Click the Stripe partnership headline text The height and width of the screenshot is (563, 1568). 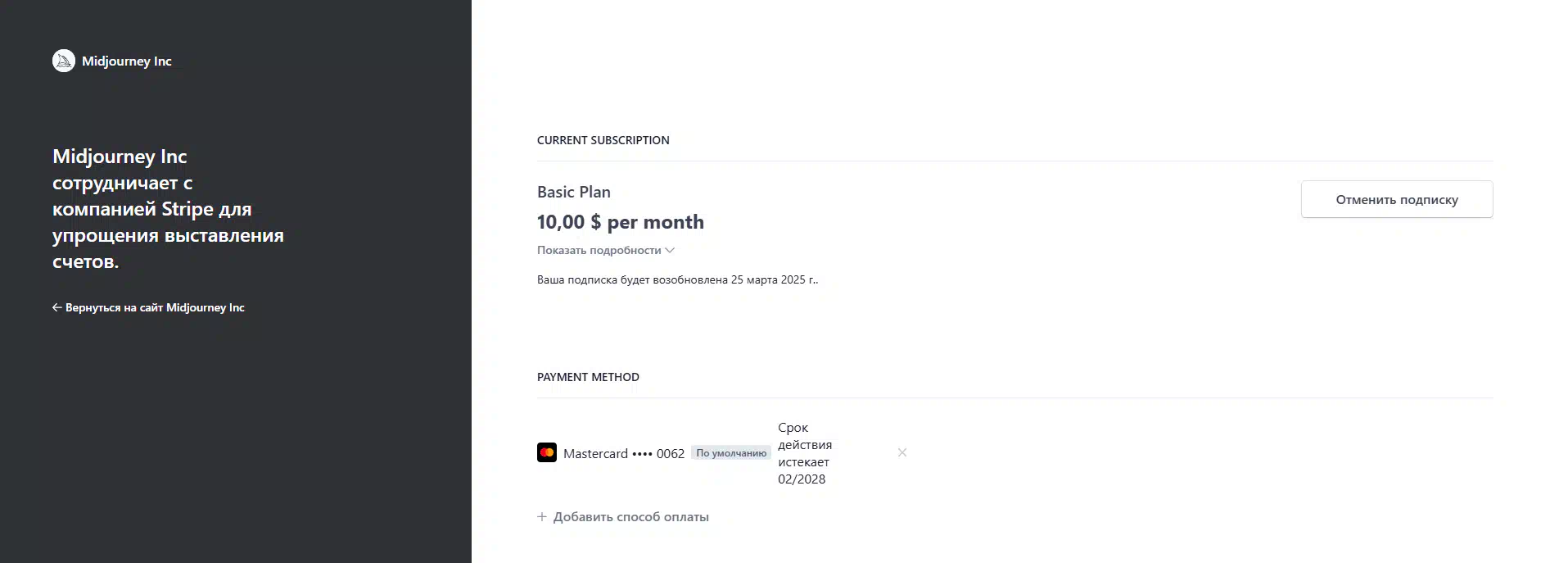tap(168, 209)
